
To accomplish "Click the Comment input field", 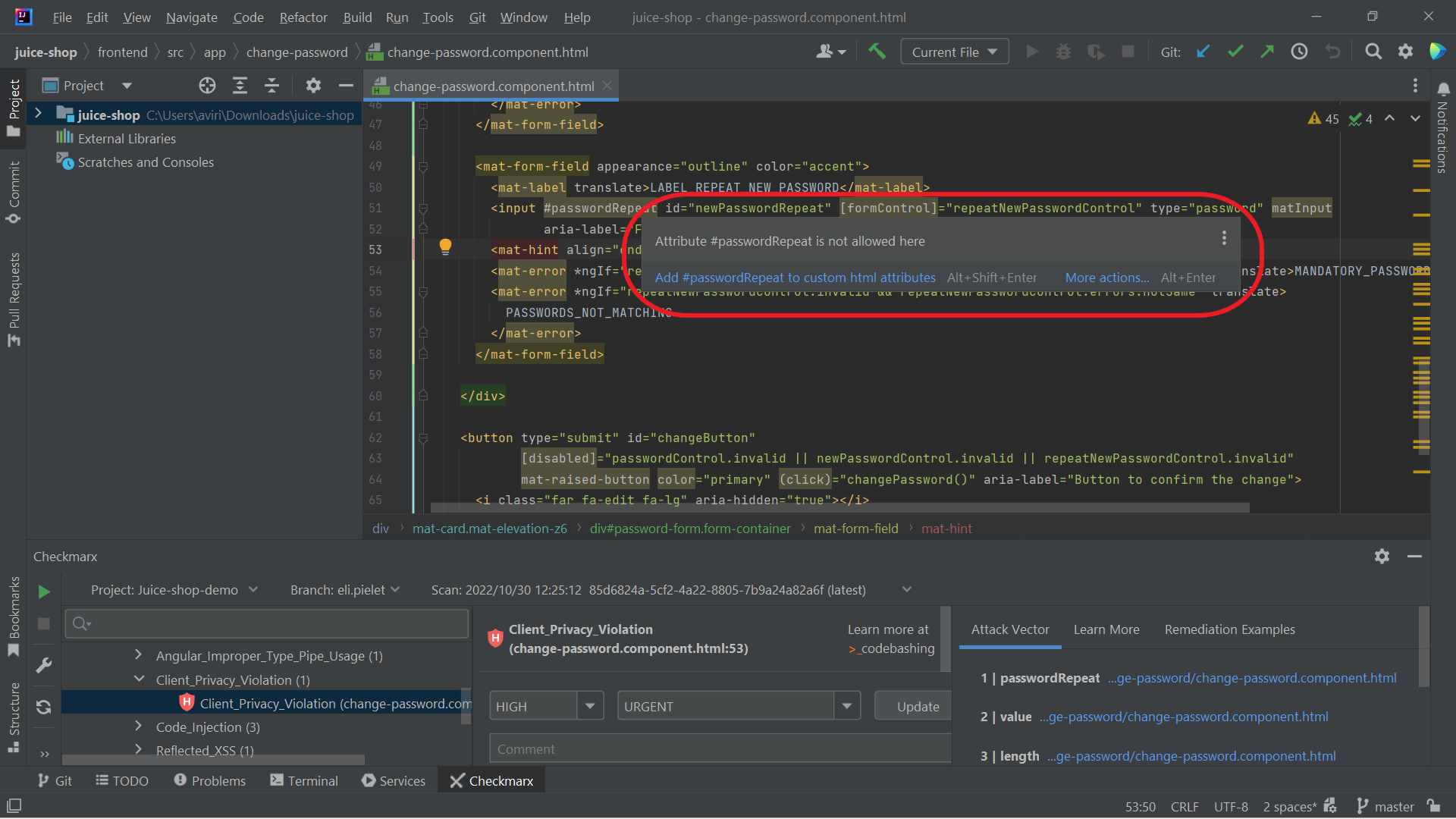I will tap(720, 748).
